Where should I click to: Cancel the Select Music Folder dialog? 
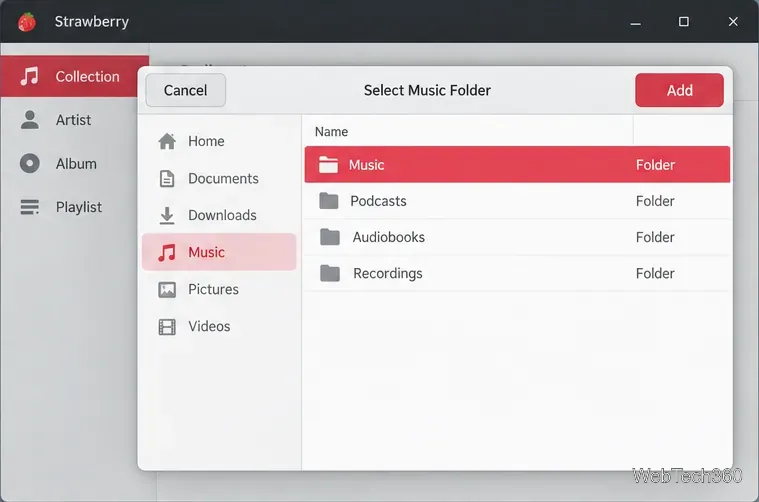tap(185, 90)
